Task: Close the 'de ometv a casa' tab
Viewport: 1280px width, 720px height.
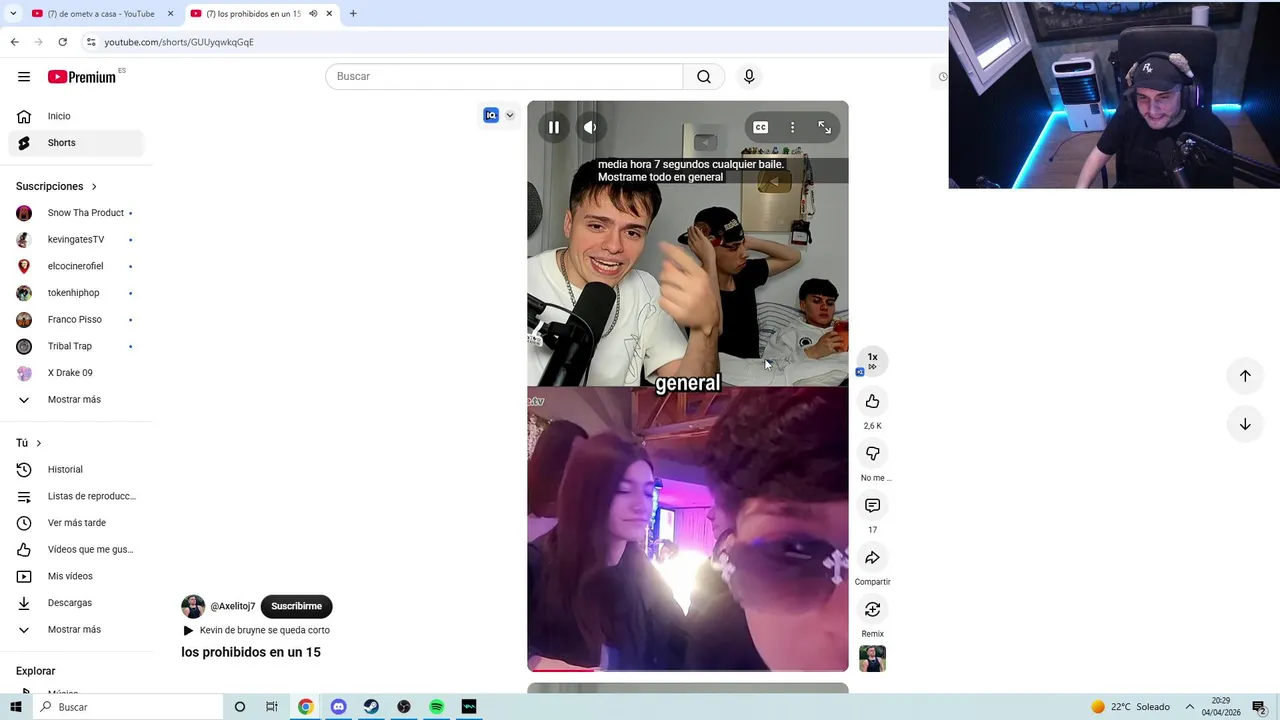Action: 170,14
